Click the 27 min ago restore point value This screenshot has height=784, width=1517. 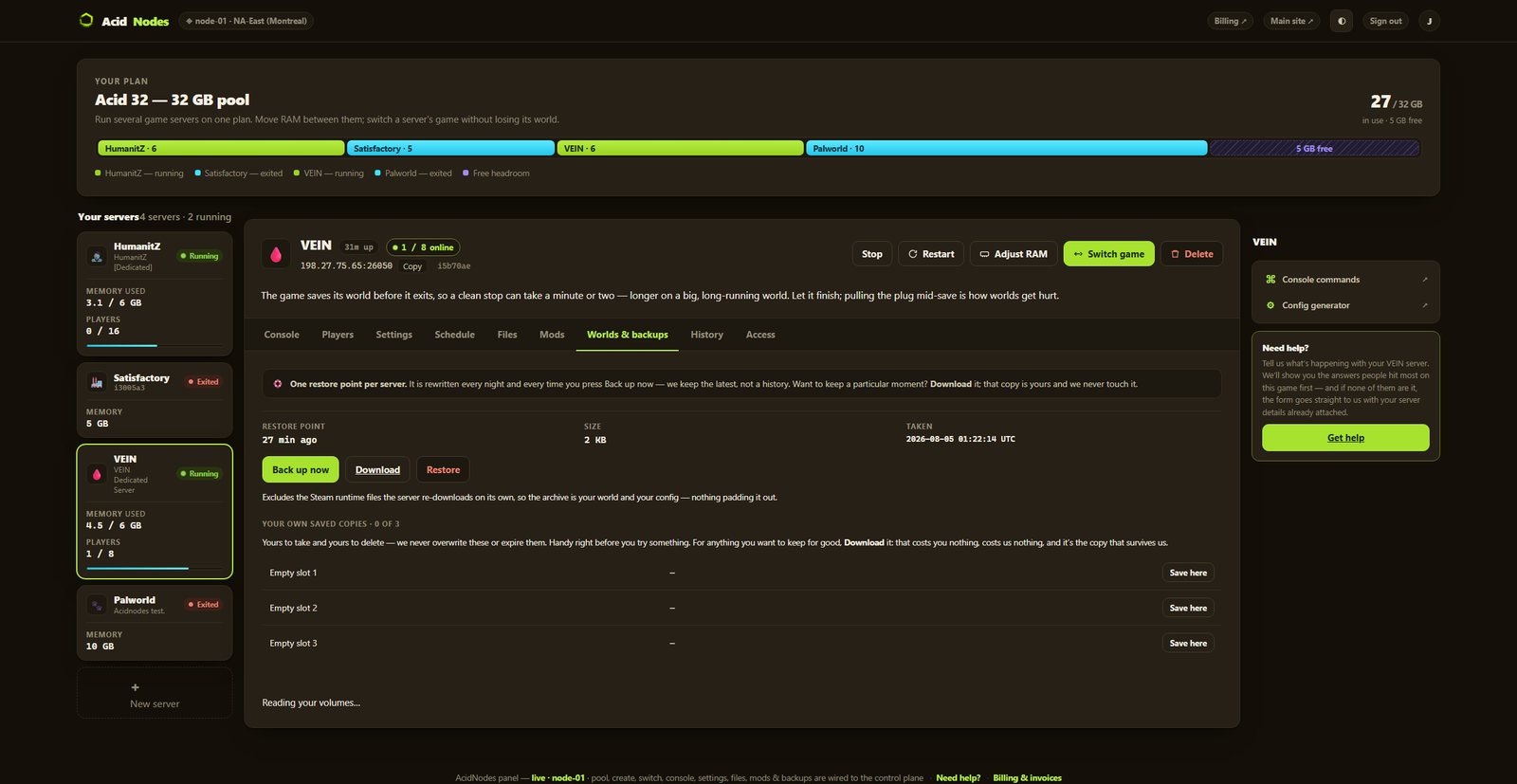click(x=289, y=440)
